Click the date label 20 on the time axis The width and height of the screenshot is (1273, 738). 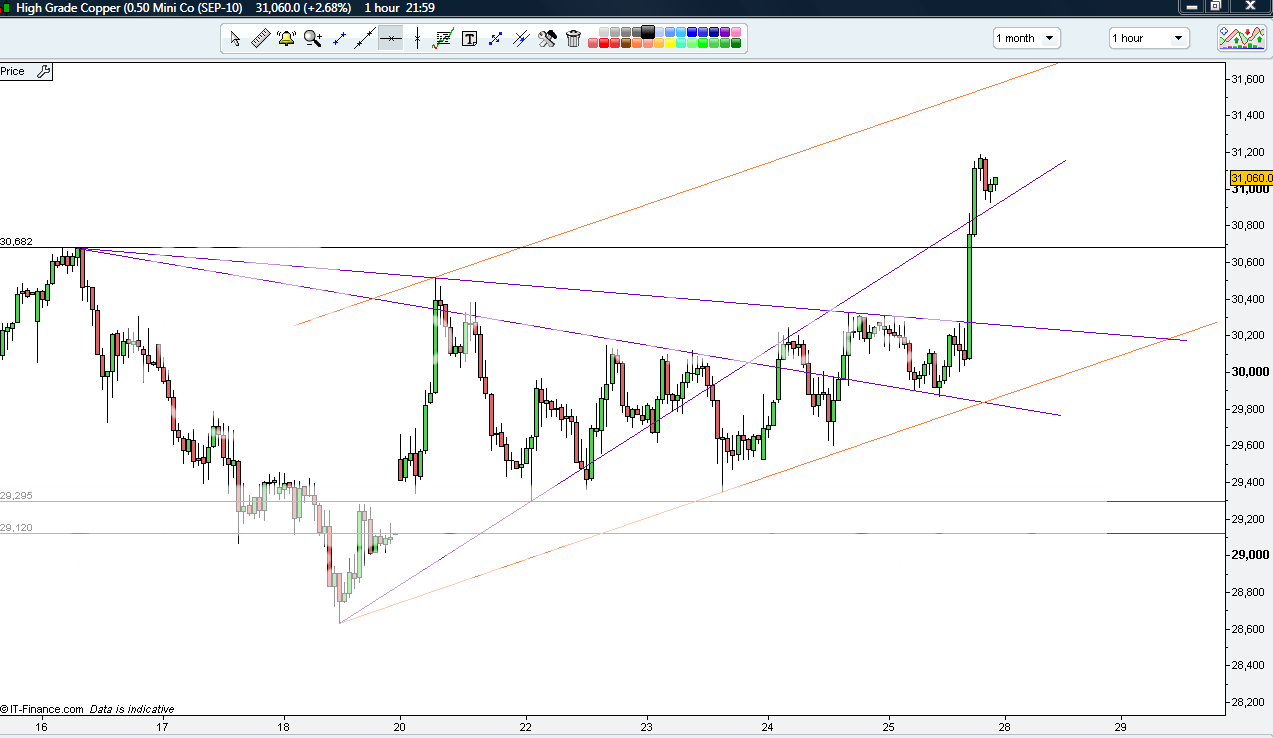400,727
